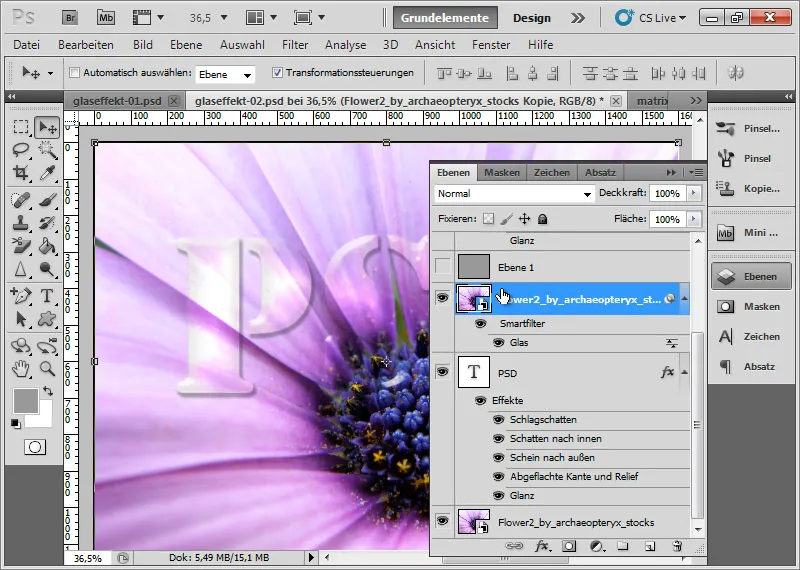Viewport: 800px width, 570px height.
Task: Select the Clone Stamp tool
Action: (20, 222)
